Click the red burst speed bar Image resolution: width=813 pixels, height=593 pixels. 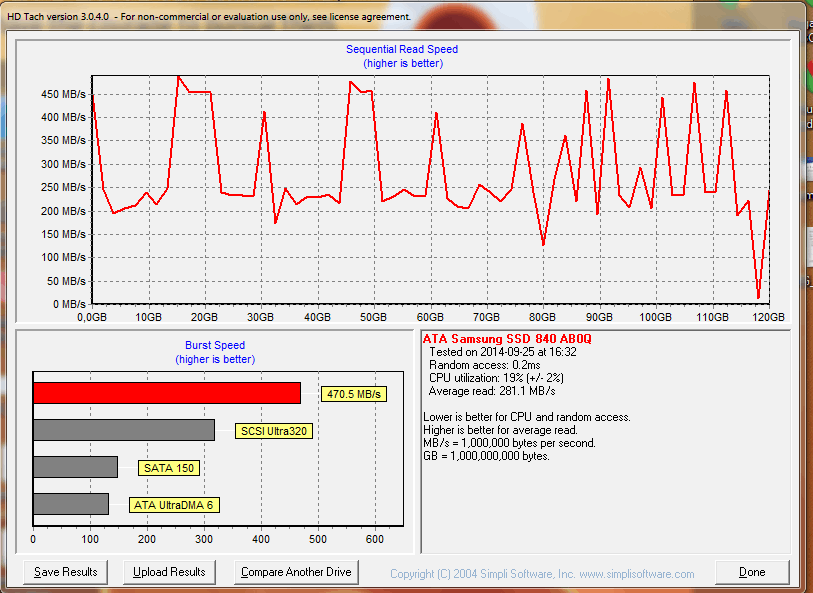[x=166, y=393]
